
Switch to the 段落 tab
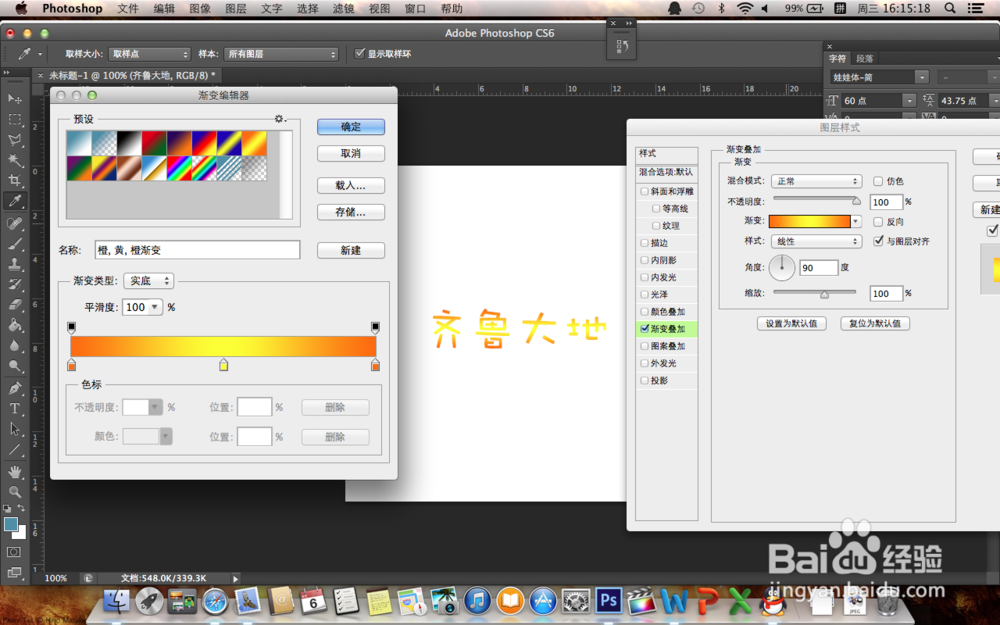[864, 59]
